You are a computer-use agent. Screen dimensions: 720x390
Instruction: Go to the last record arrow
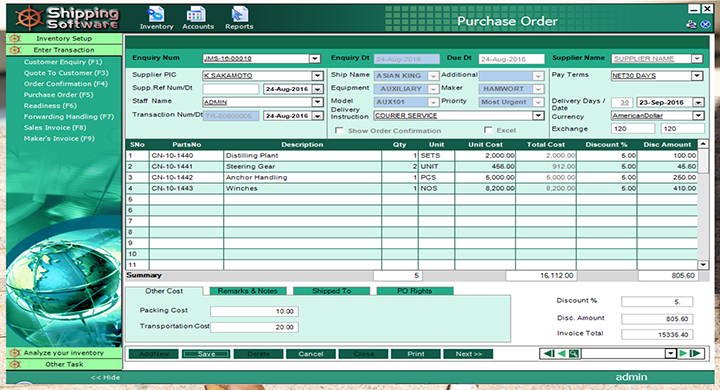pos(696,353)
